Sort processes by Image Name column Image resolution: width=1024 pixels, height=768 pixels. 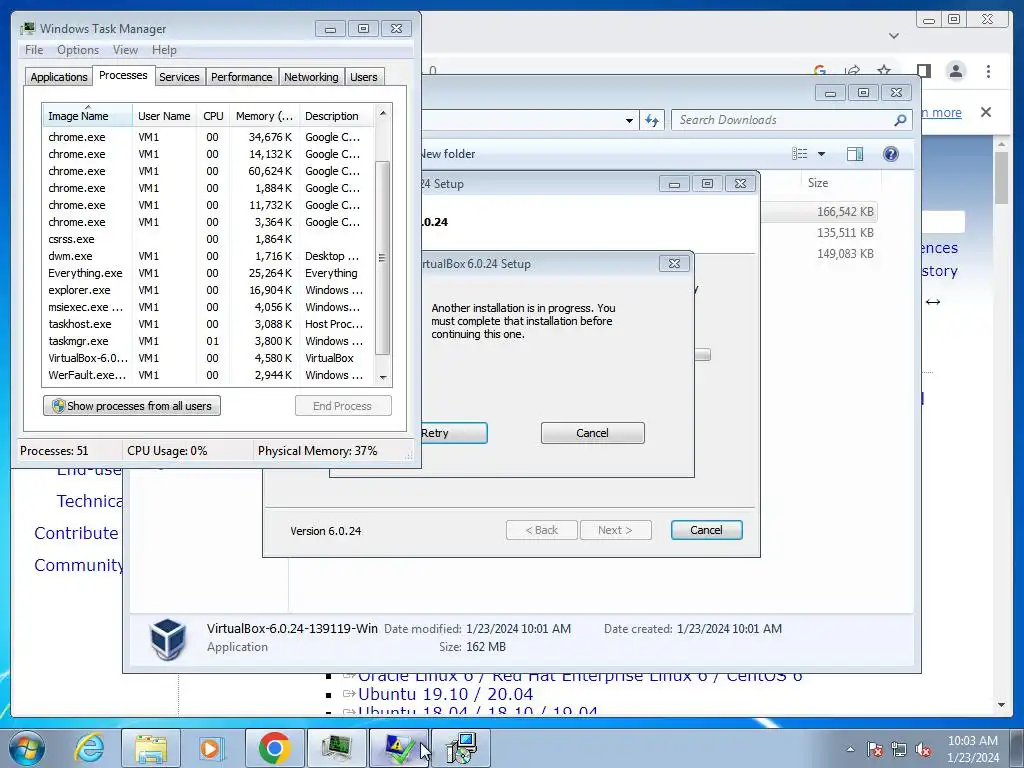point(87,116)
